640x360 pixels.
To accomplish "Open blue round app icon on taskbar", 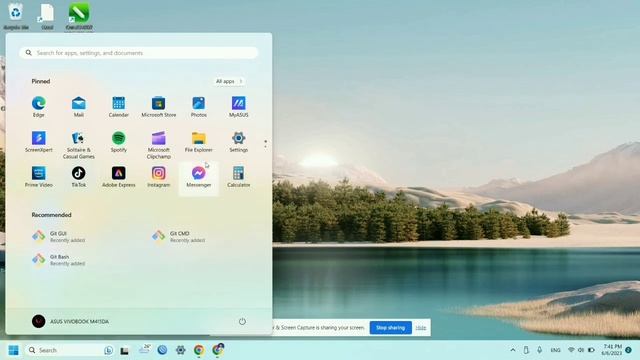I will point(162,350).
